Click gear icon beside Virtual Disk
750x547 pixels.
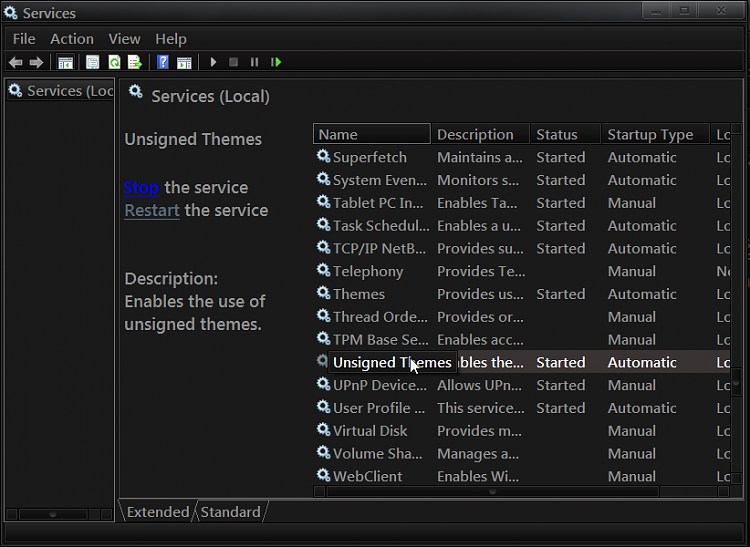(x=324, y=429)
